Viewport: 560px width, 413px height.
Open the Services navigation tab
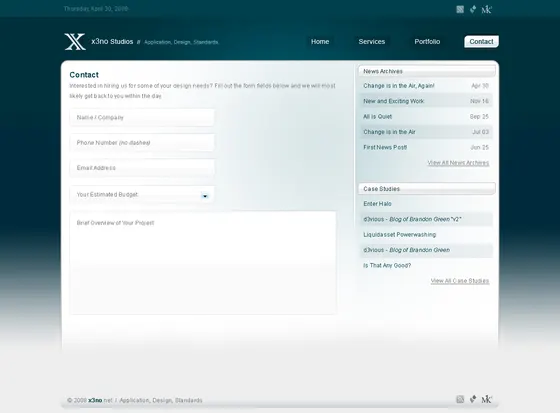pos(372,41)
